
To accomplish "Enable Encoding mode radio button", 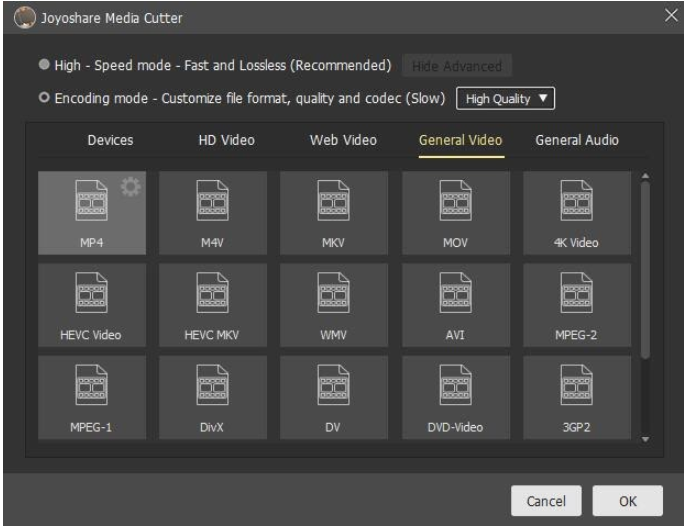I will point(44,97).
